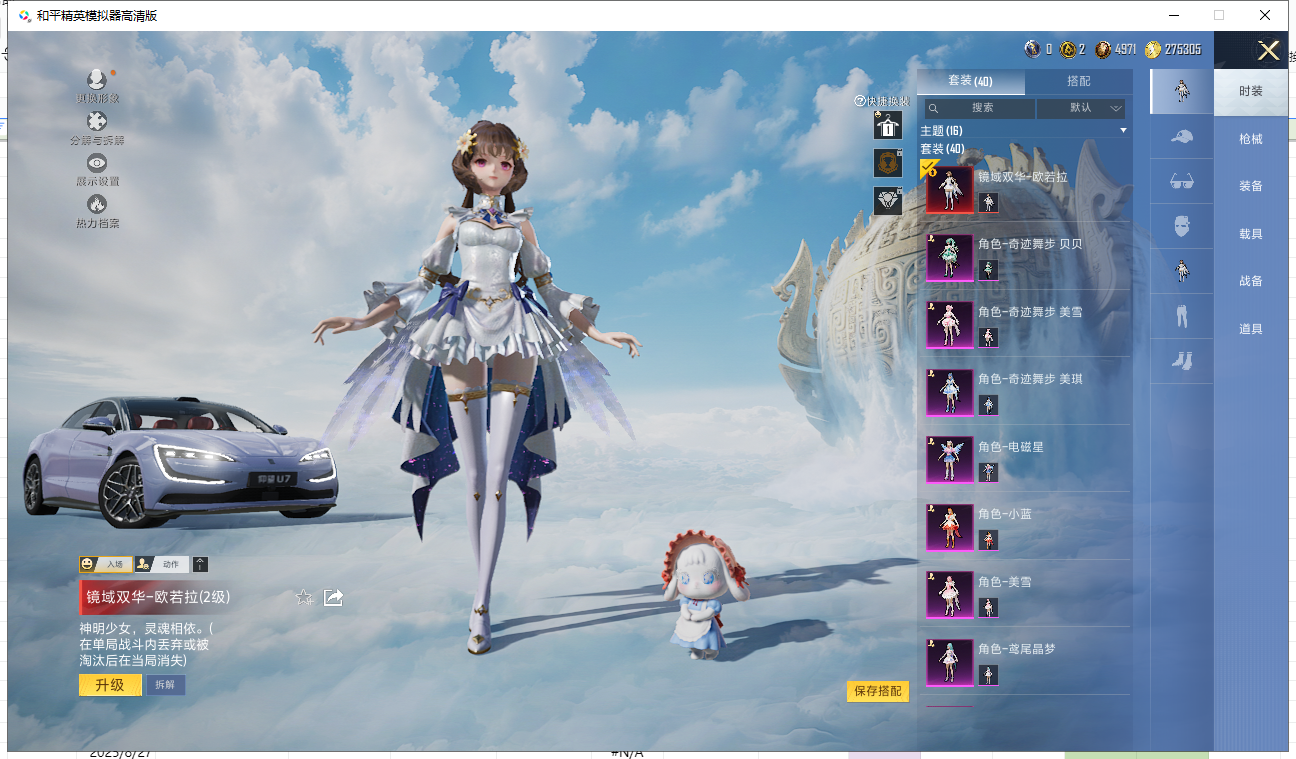The image size is (1296, 759).
Task: Select the 角色-奇迹舞步 贝贝 thumbnail
Action: click(x=949, y=258)
